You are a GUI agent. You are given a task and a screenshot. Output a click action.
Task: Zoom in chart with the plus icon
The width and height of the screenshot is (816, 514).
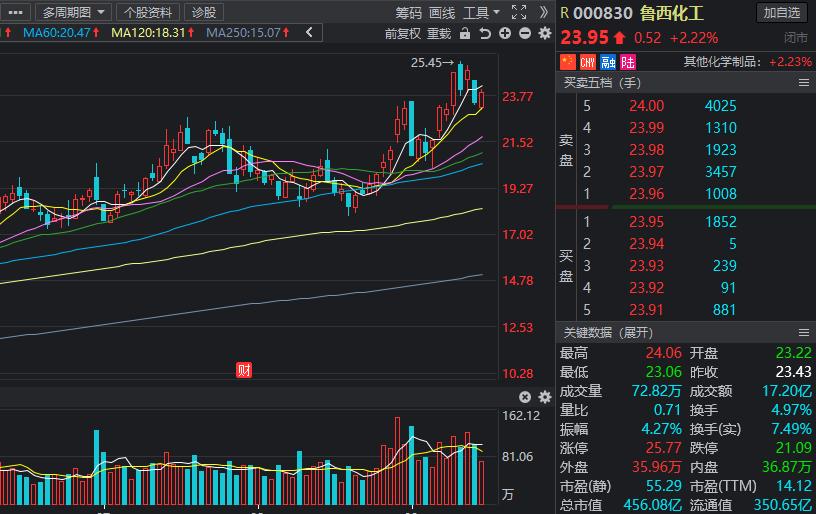click(505, 33)
